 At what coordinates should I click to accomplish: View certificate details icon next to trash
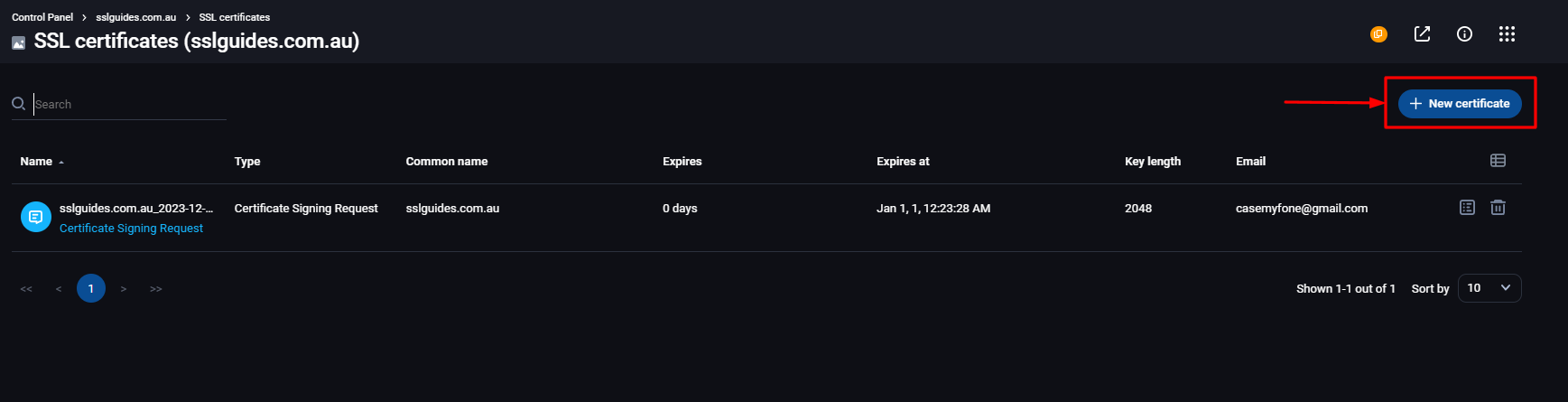1467,208
